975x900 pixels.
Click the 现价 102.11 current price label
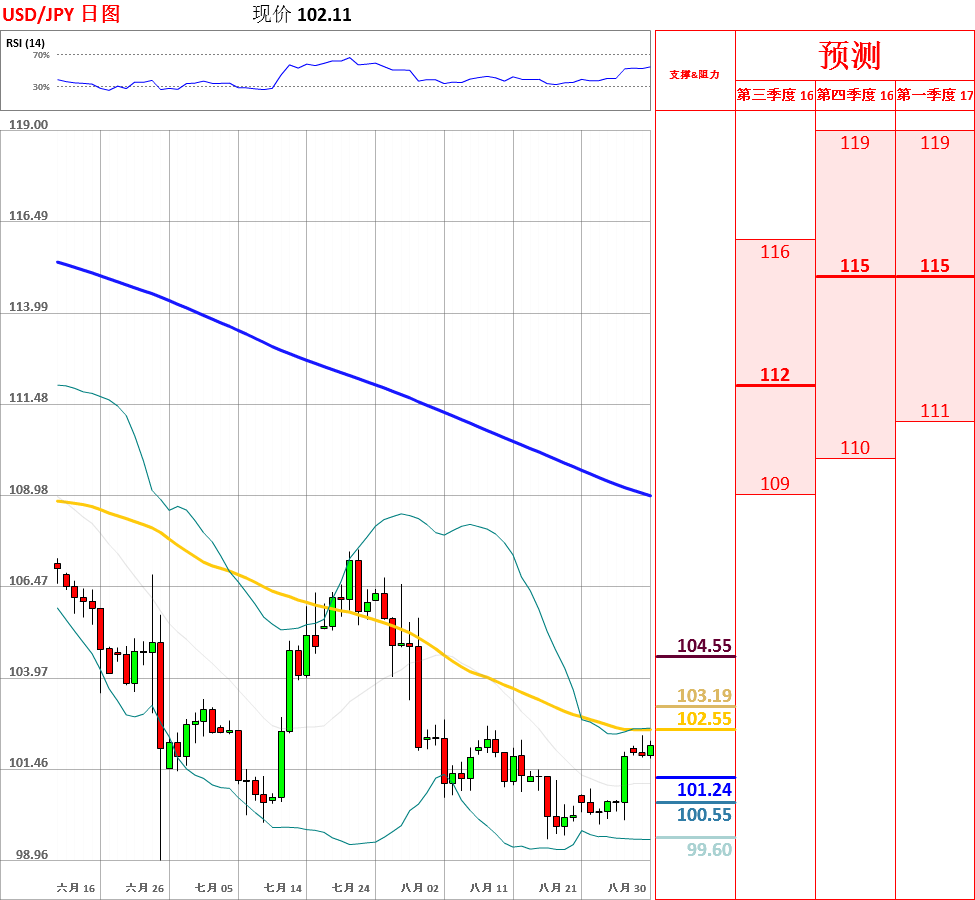tap(302, 14)
